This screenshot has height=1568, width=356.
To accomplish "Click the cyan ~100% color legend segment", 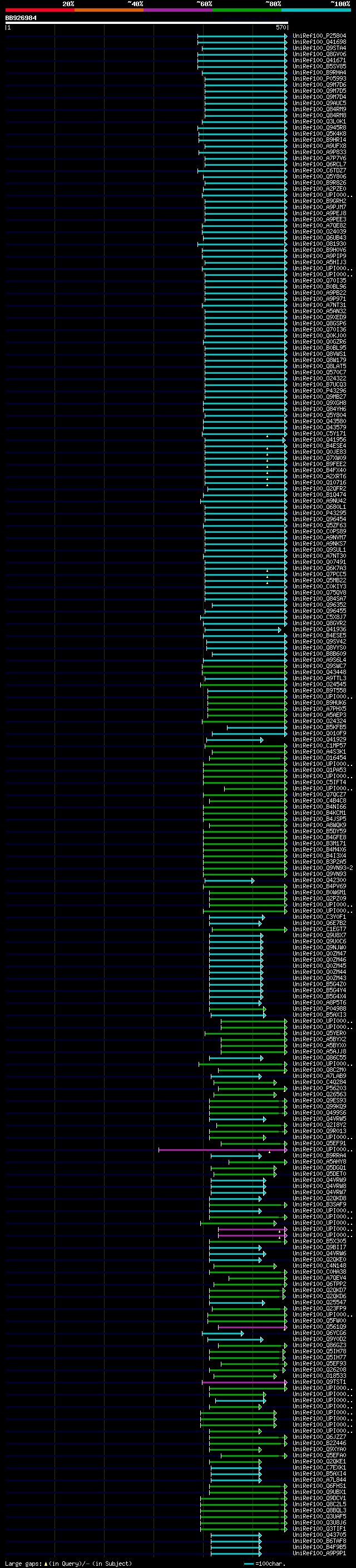I will pos(316,10).
